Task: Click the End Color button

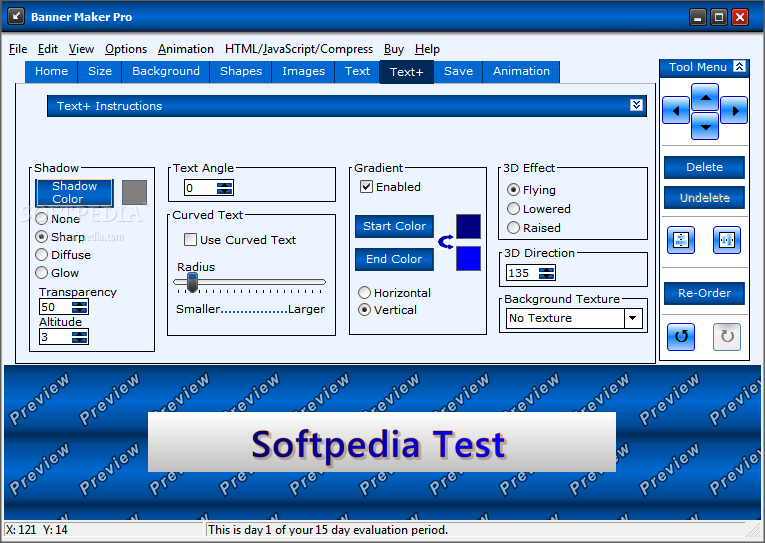Action: [x=394, y=259]
